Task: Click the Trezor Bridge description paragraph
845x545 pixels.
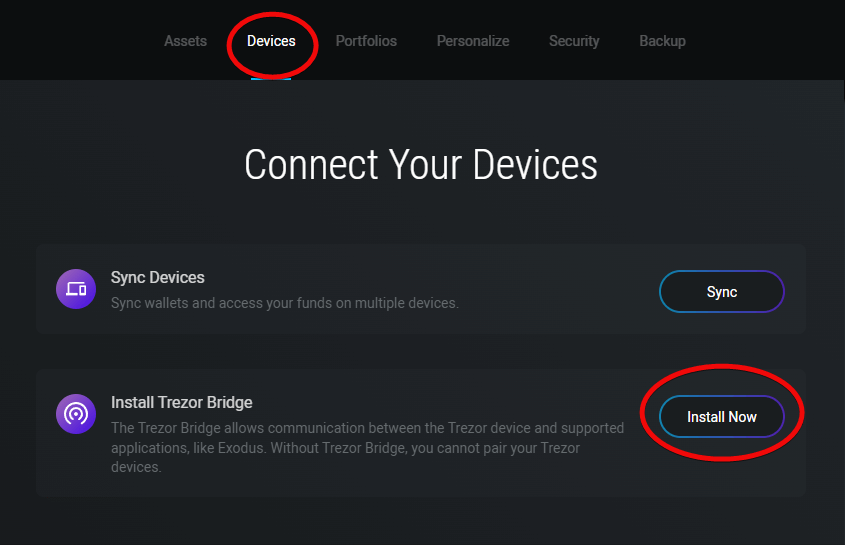Action: pyautogui.click(x=367, y=447)
